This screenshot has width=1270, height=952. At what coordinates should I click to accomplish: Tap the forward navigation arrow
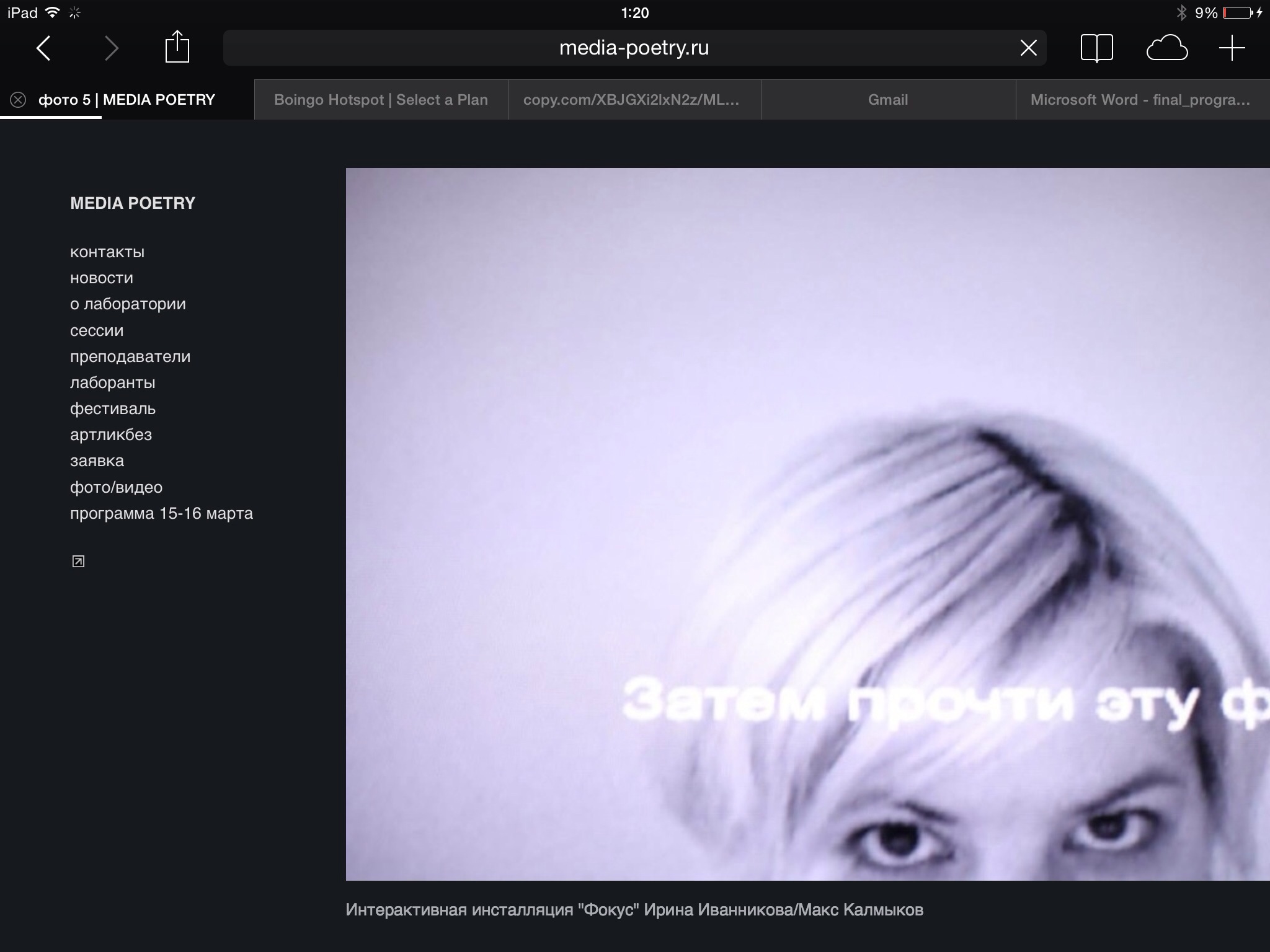(x=111, y=48)
